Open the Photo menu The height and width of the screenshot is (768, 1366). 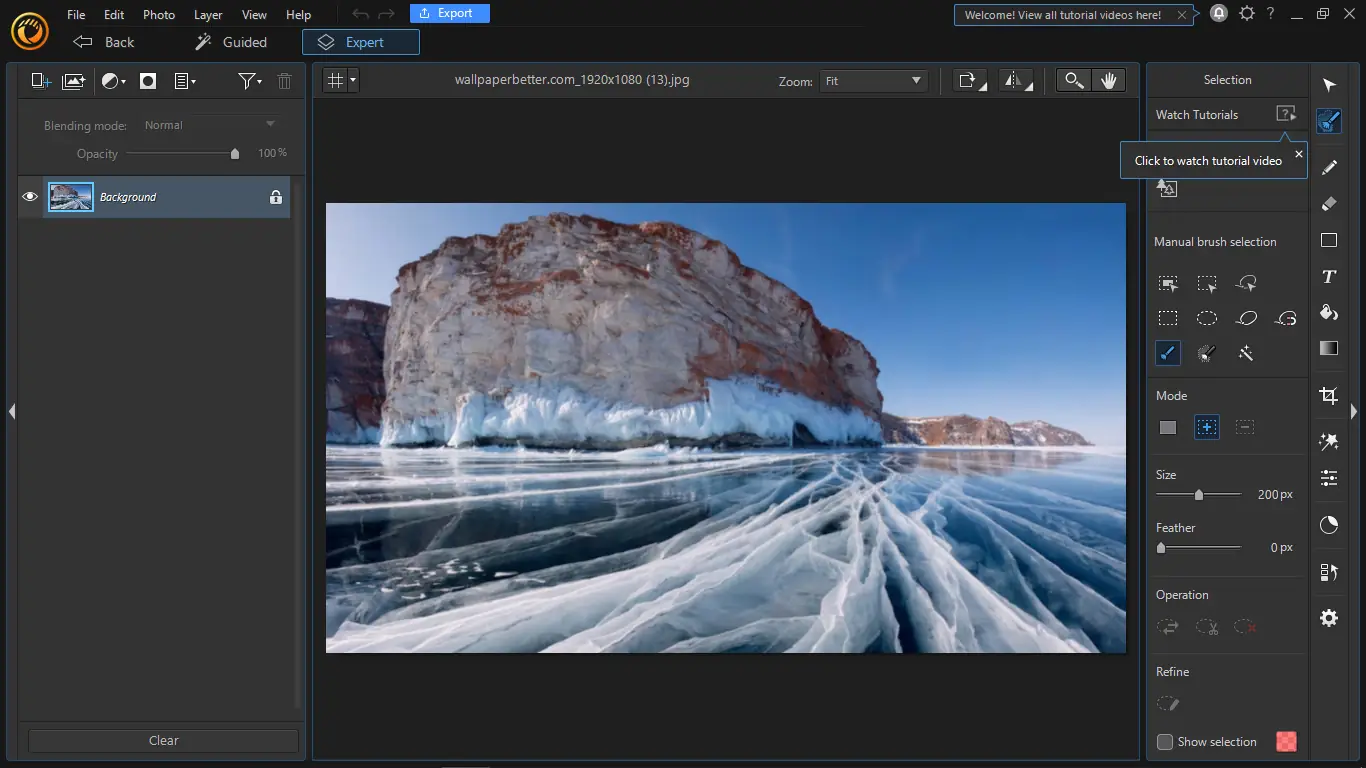tap(159, 15)
